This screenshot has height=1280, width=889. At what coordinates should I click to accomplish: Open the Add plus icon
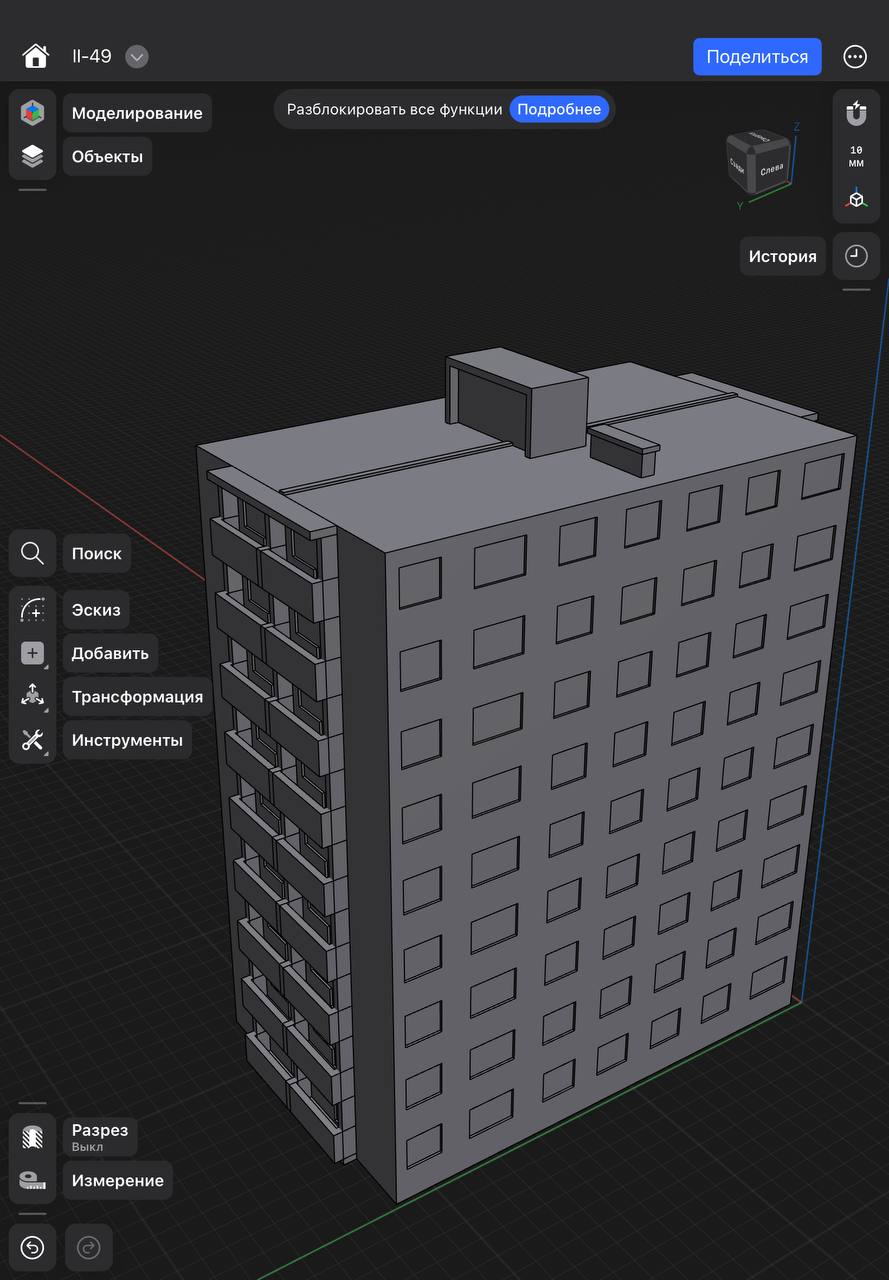(x=32, y=653)
